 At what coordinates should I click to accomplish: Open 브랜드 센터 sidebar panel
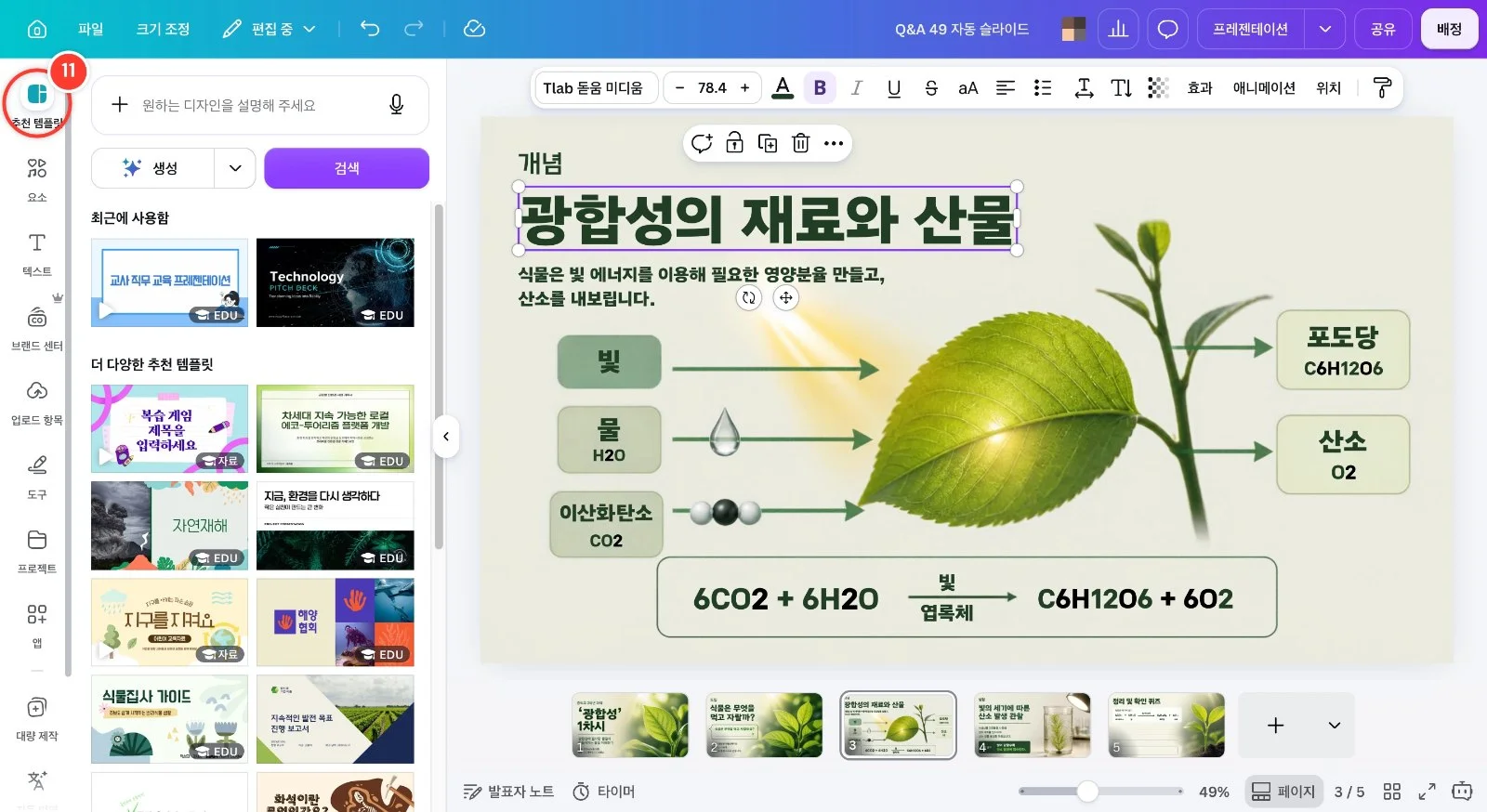click(37, 328)
